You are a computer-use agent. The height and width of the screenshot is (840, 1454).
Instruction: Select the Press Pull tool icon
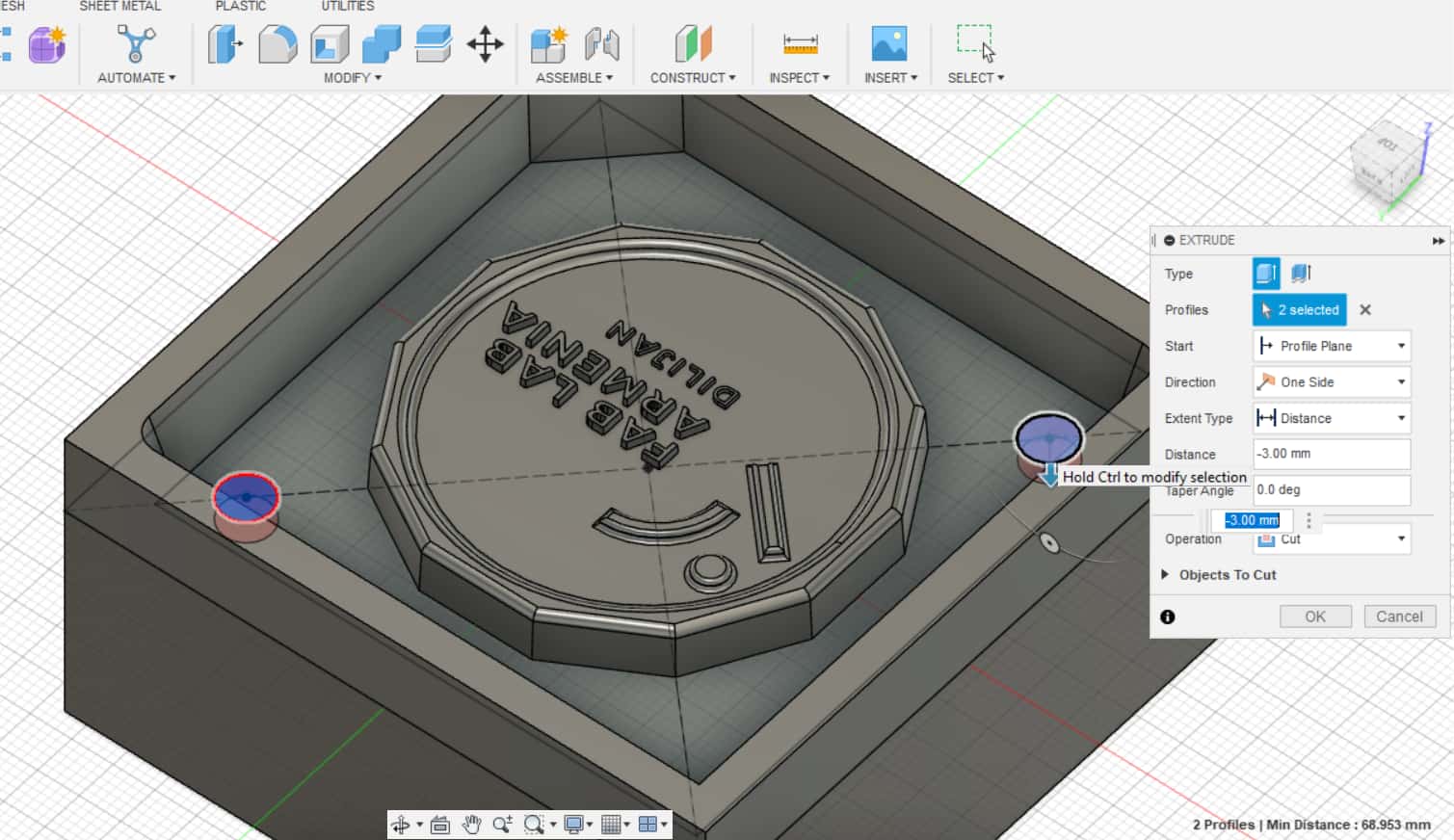click(225, 44)
